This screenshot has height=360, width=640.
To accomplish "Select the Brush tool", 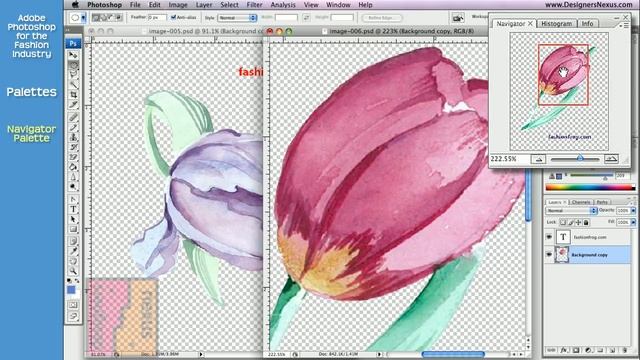I will [73, 127].
